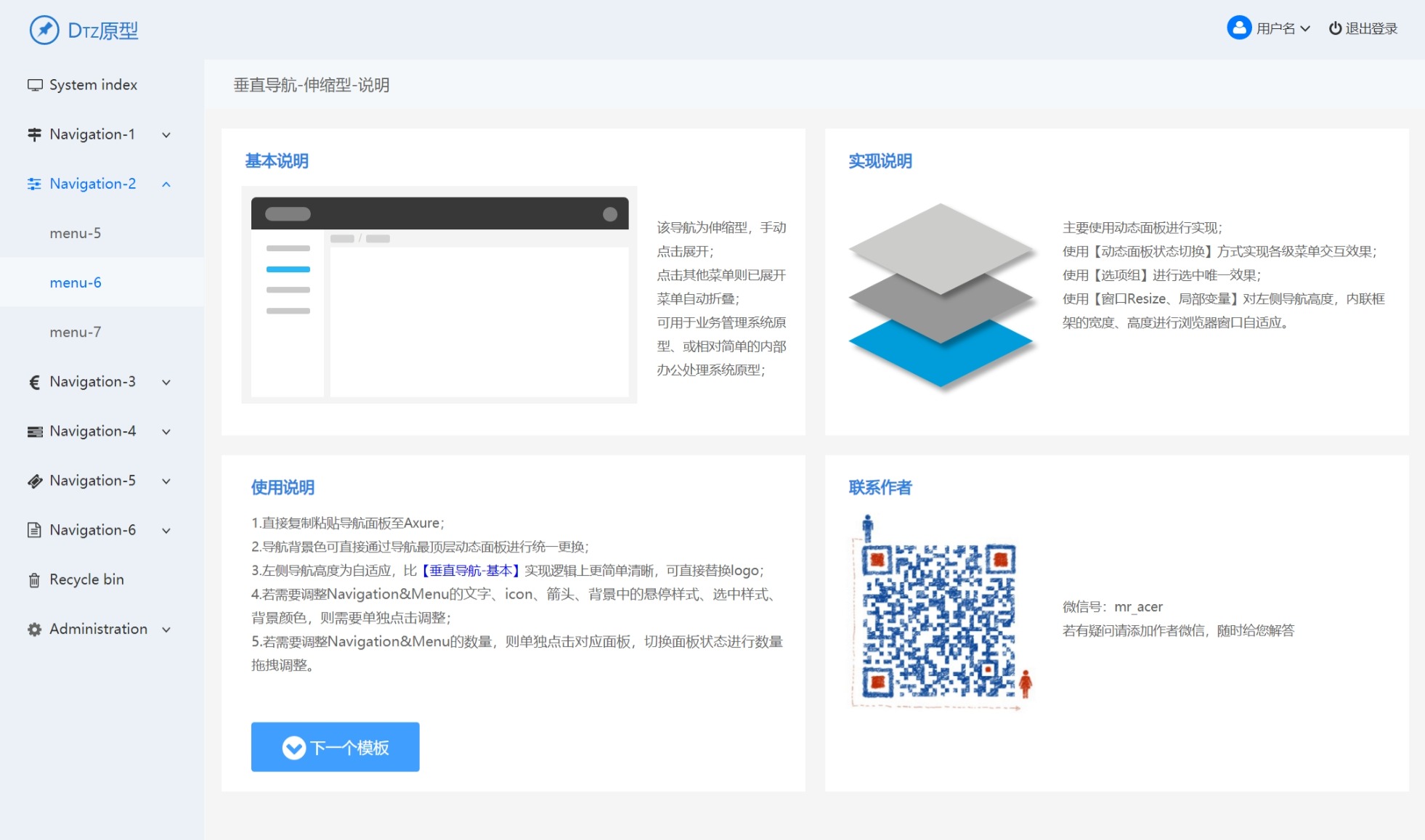This screenshot has width=1425, height=840.
Task: Click the Navigation-6 document icon
Action: tap(34, 530)
